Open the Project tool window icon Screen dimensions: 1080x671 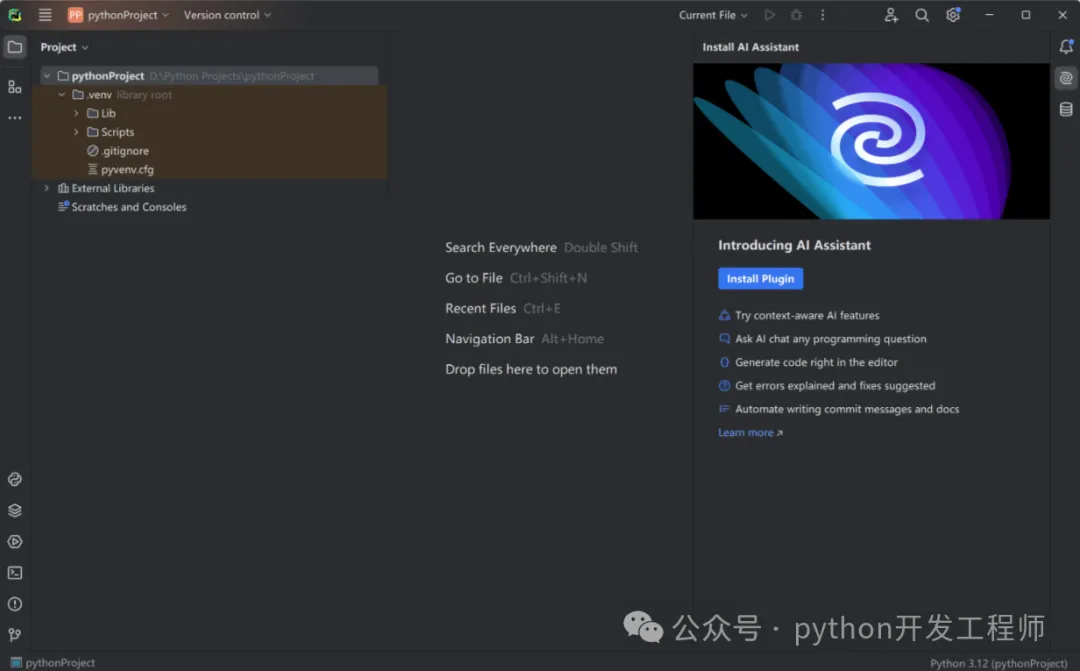coord(14,47)
